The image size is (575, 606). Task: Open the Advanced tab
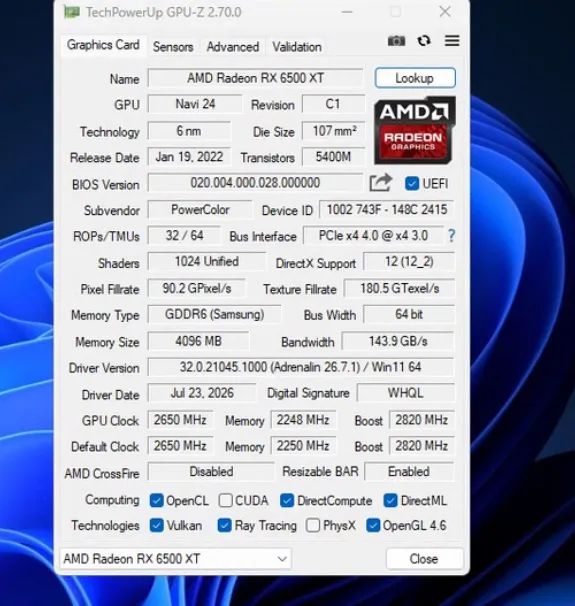pyautogui.click(x=233, y=47)
